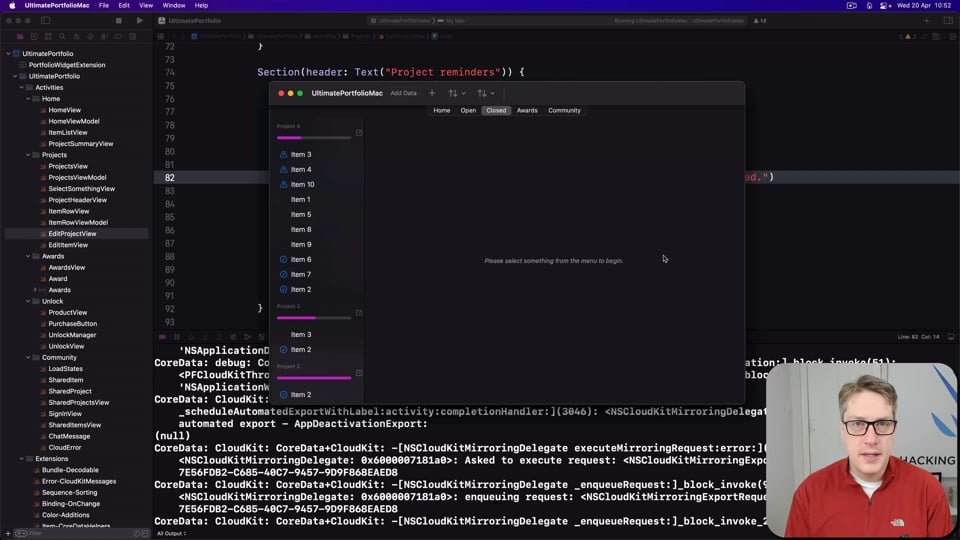The width and height of the screenshot is (960, 540).
Task: Click the plus button in UltimatePortfolioMac toolbar
Action: point(432,93)
